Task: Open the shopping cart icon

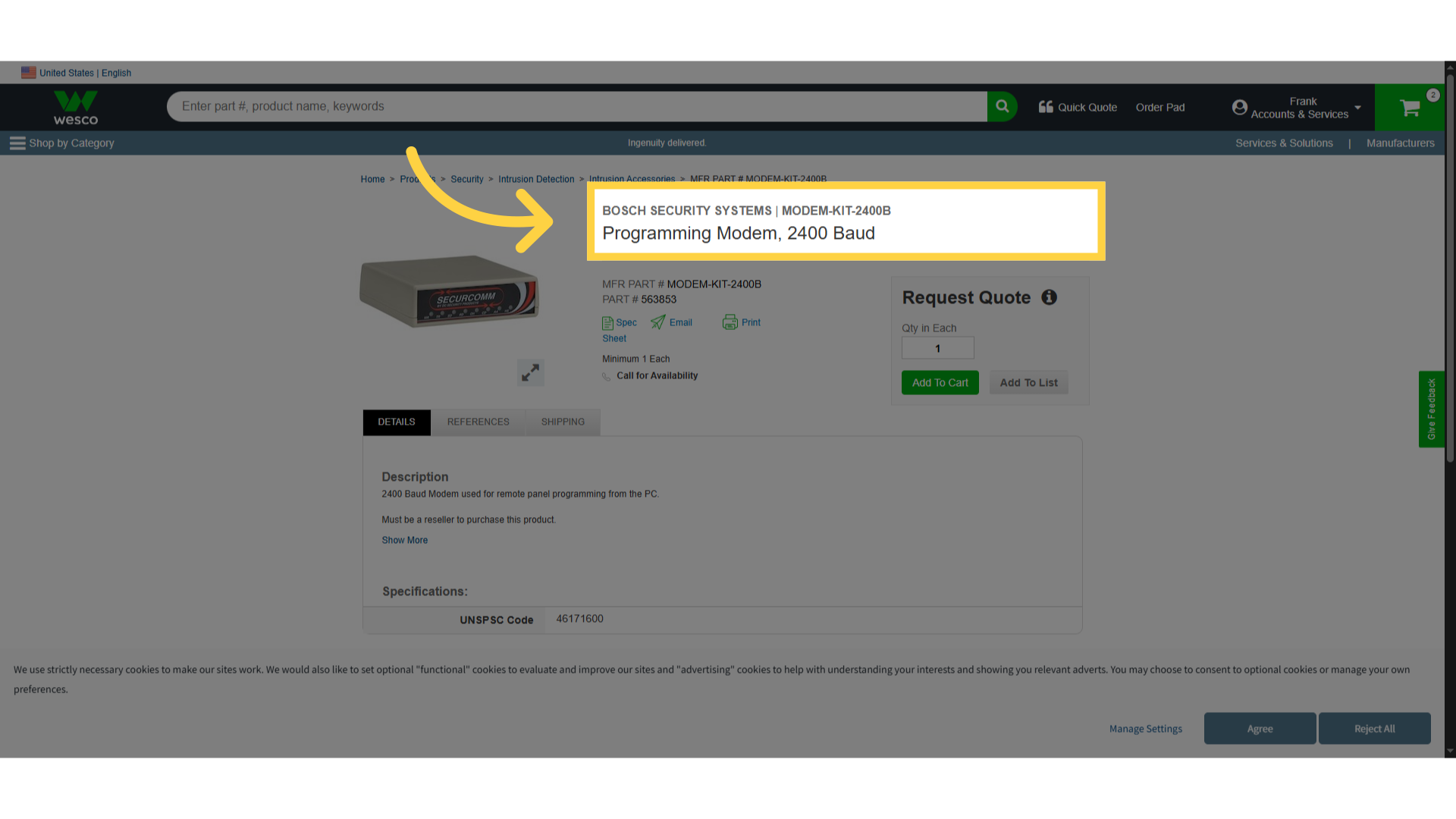Action: [x=1410, y=108]
